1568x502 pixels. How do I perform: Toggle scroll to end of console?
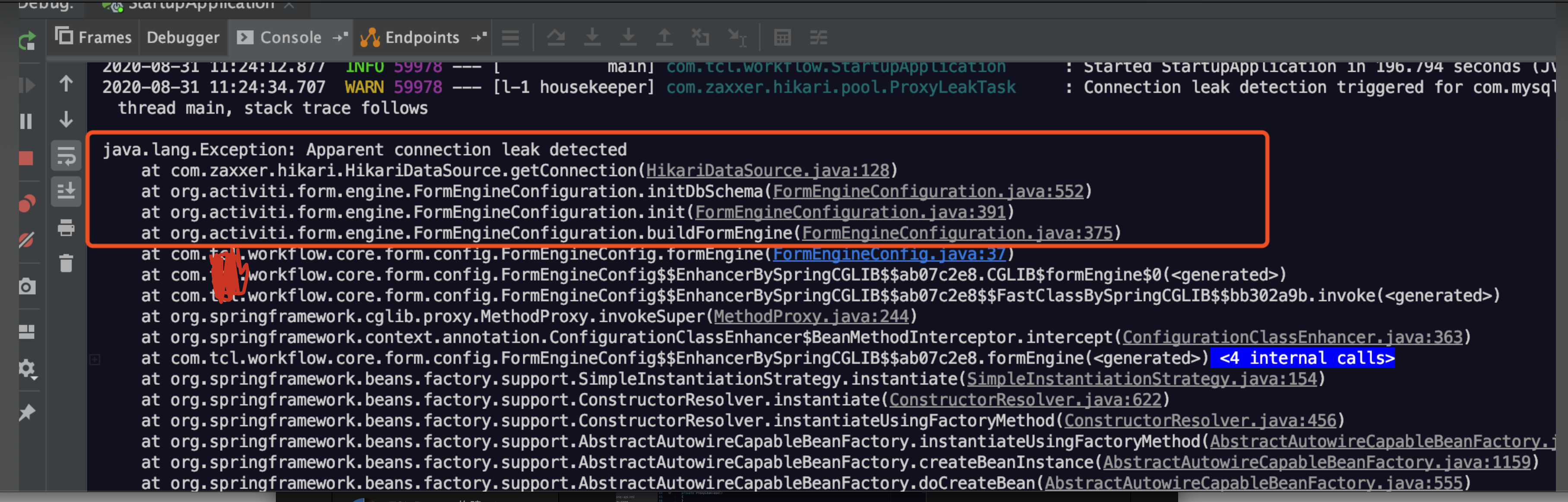point(66,191)
